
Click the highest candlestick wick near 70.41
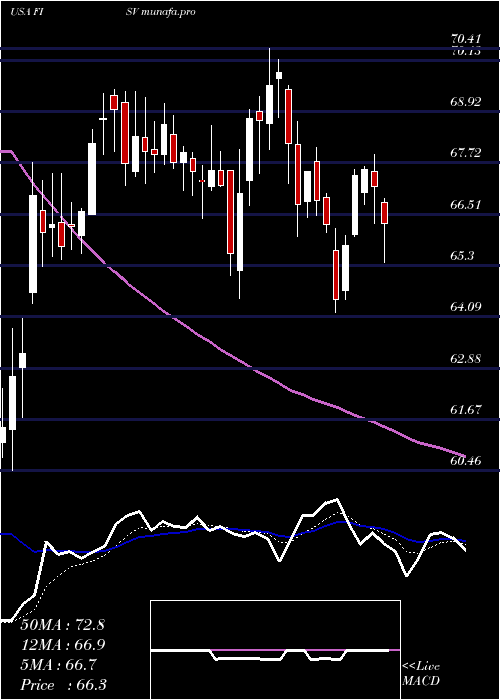(x=270, y=98)
